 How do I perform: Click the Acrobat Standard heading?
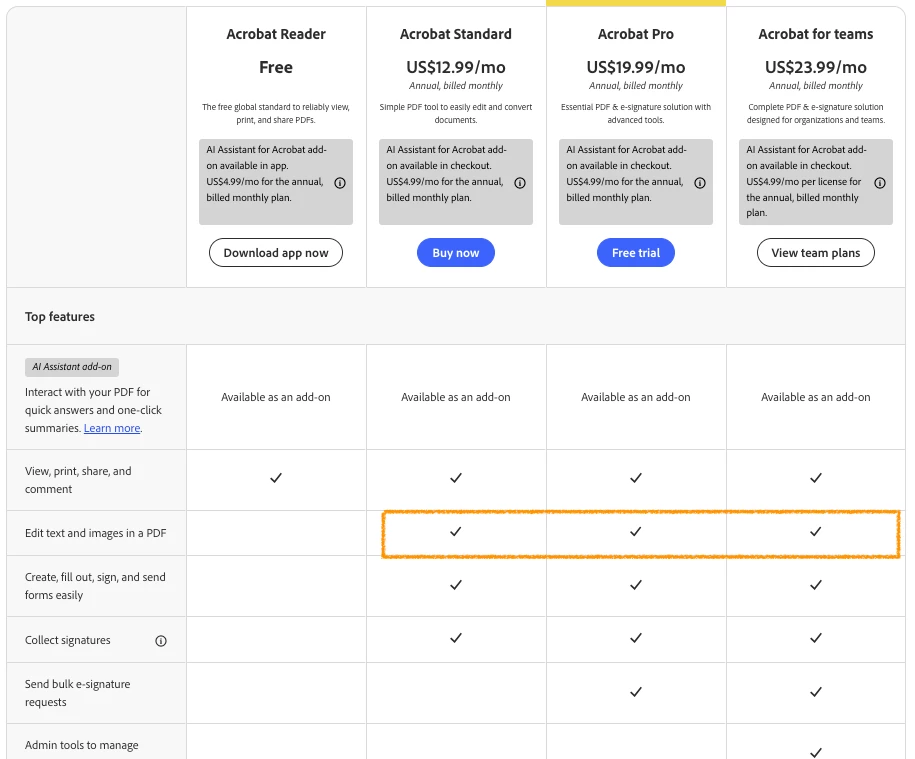pos(455,34)
